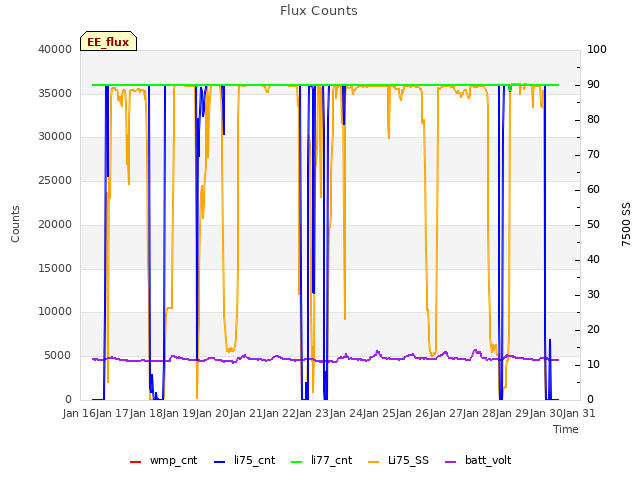Toggle the li77_cnt legend entry
The image size is (640, 480).
[x=321, y=460]
